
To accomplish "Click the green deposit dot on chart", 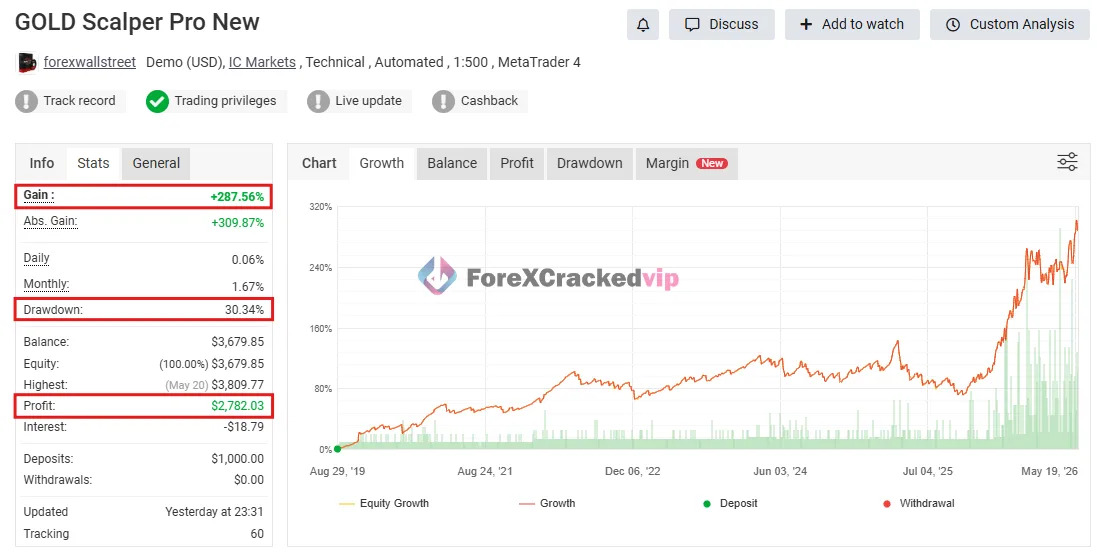I will tap(338, 449).
